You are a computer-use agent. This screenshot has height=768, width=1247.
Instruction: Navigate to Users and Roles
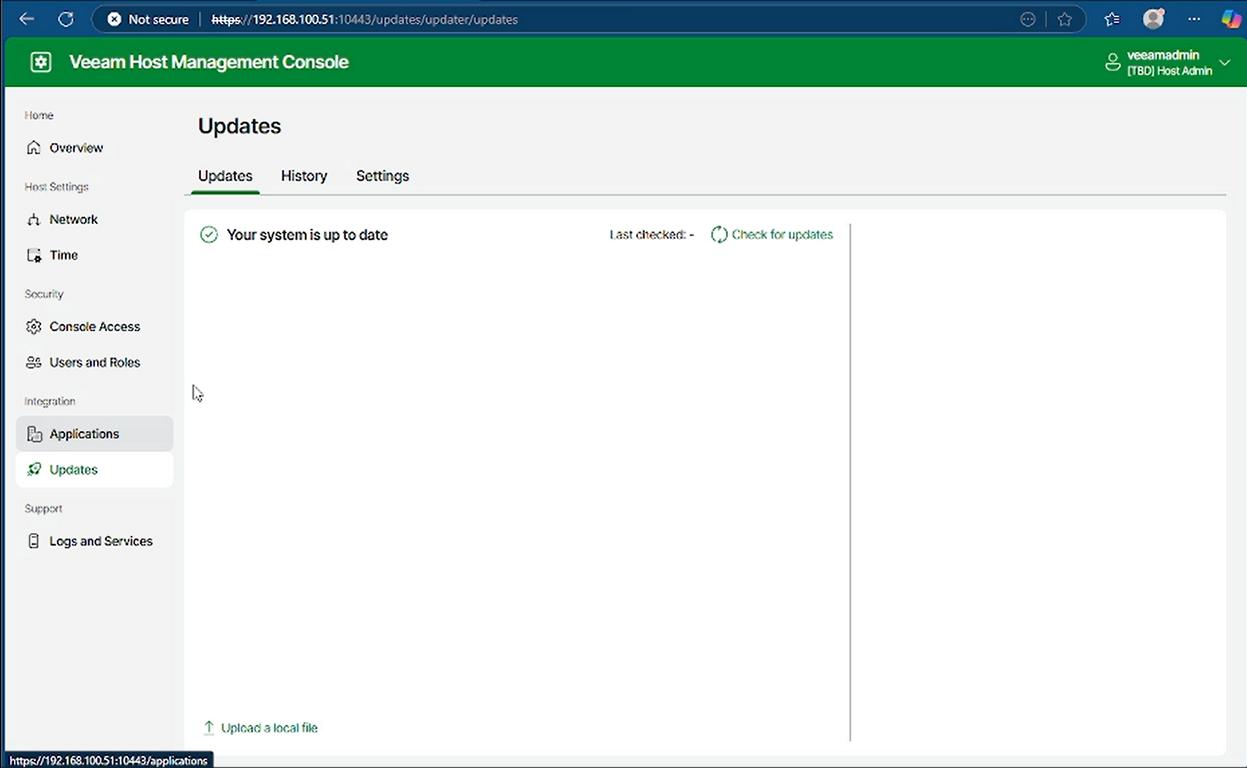(94, 363)
